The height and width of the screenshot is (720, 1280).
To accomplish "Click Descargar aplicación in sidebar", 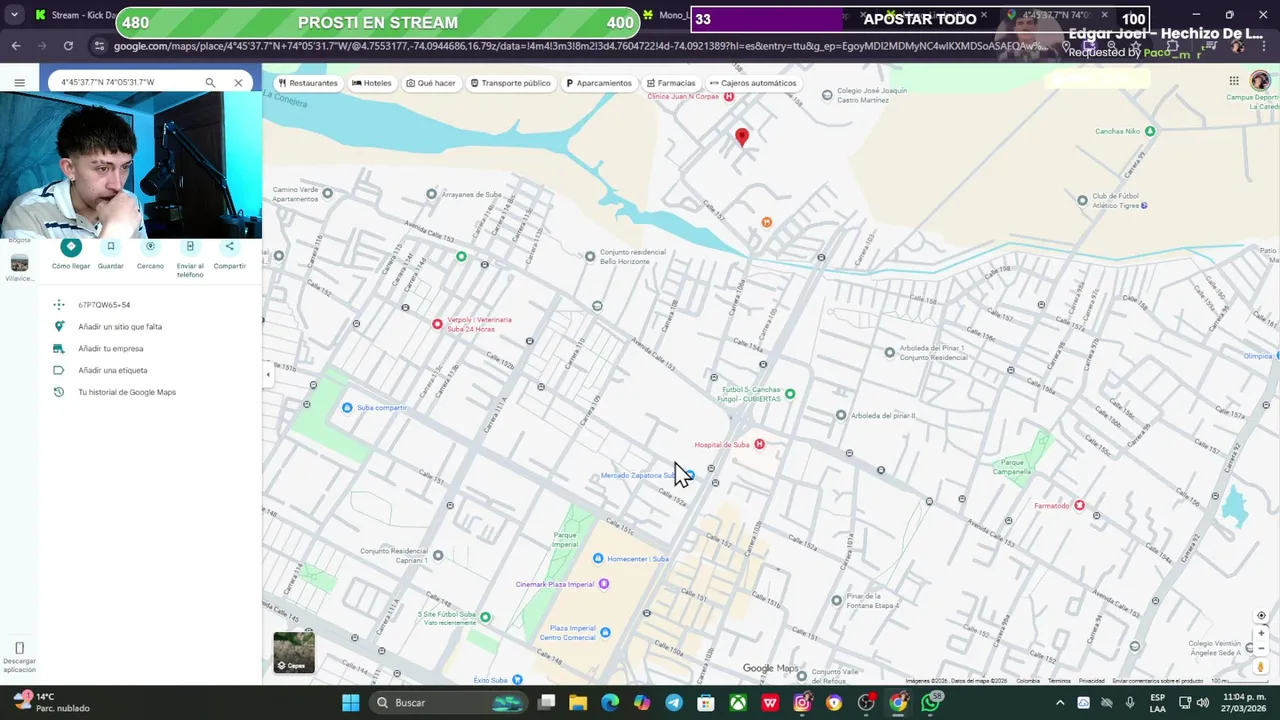I will (x=19, y=657).
